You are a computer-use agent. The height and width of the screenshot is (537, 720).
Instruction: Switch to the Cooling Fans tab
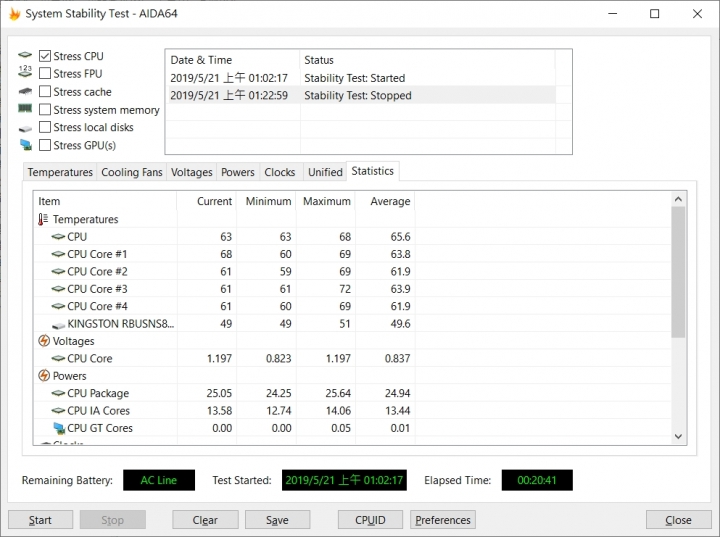tap(132, 172)
